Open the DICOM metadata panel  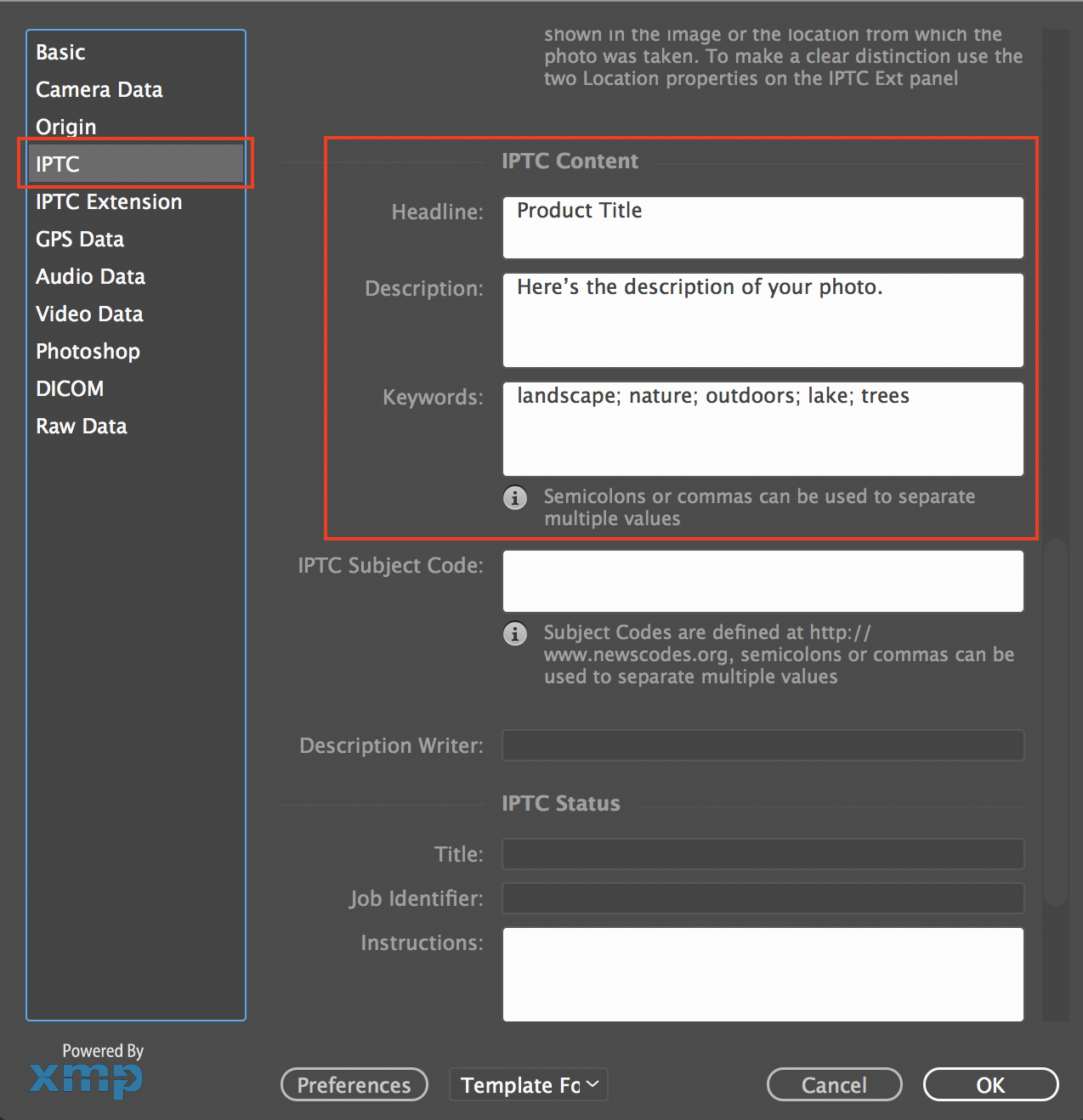(x=70, y=388)
